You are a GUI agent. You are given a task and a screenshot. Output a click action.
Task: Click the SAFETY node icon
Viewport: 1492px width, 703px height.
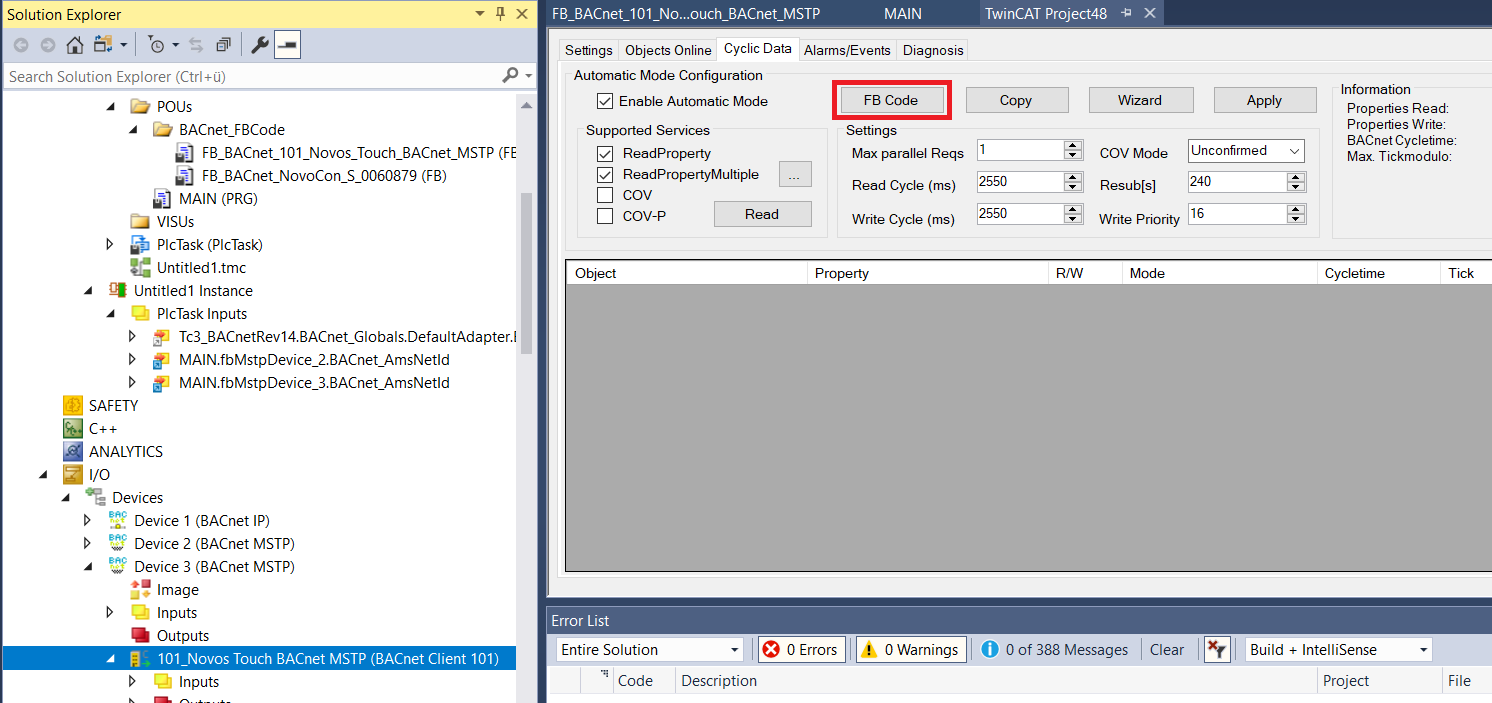(73, 405)
